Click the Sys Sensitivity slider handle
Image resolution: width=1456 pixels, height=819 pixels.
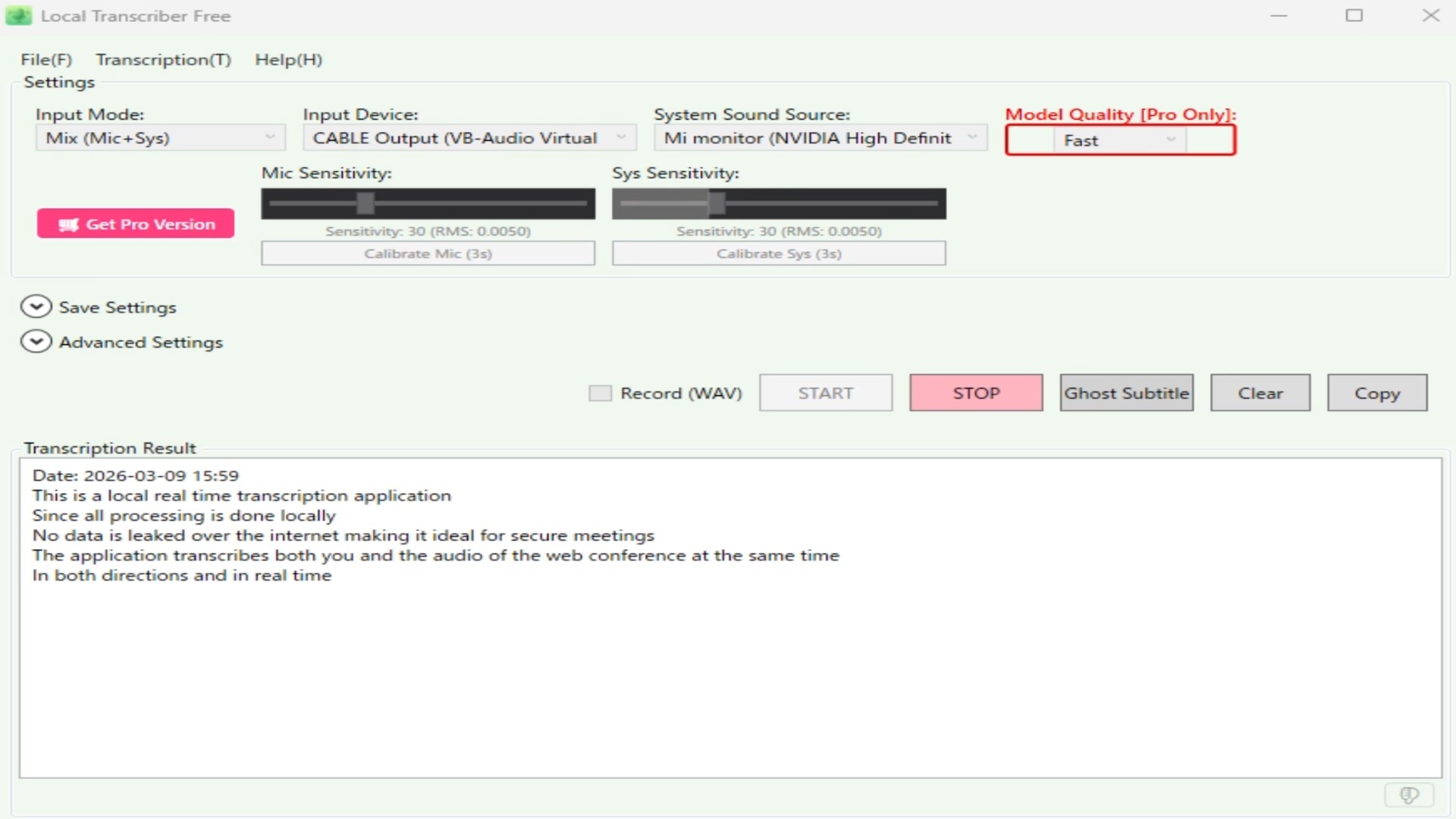coord(717,203)
